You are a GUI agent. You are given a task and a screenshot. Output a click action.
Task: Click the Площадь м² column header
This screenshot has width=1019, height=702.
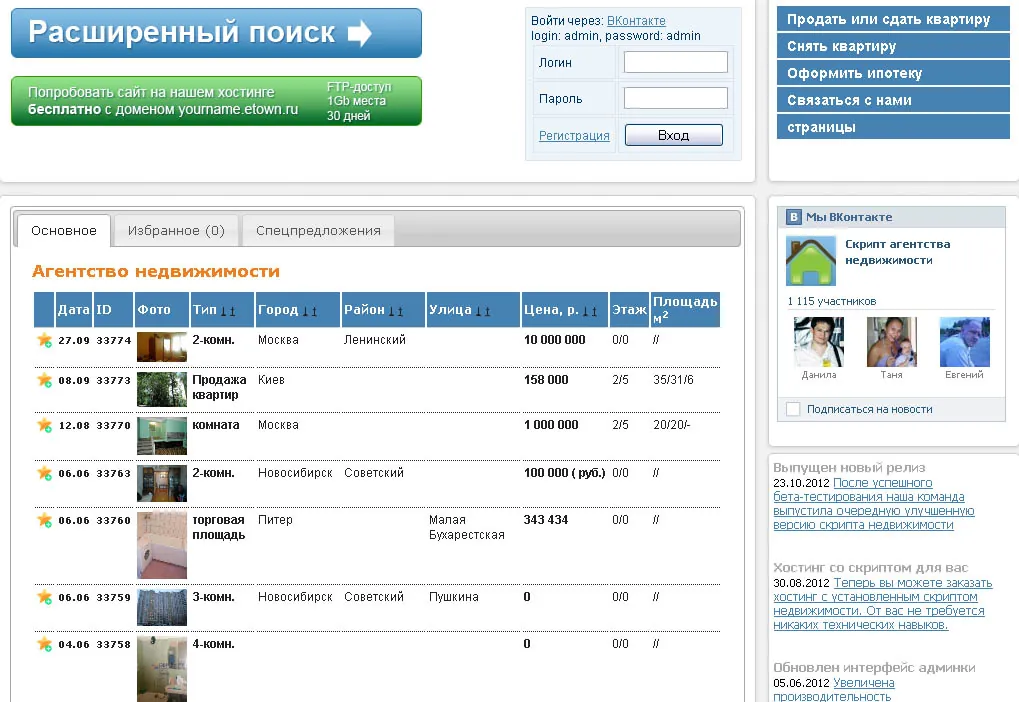[686, 309]
